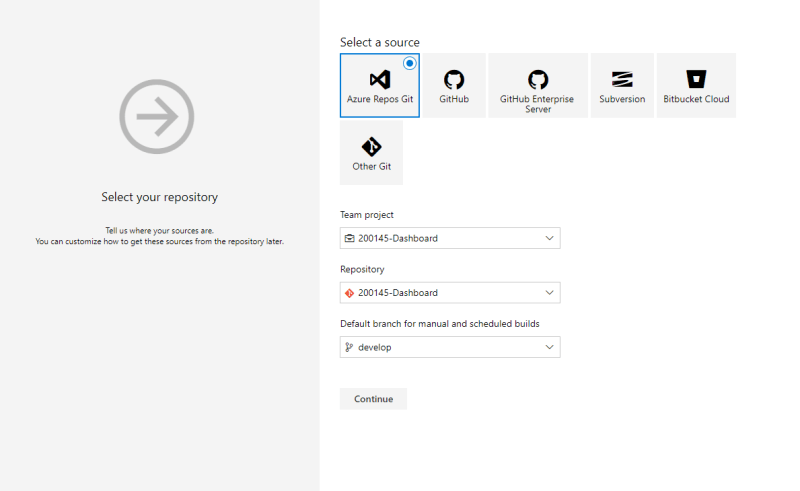Click the Continue button
Viewport: 800px width, 491px height.
[x=373, y=399]
